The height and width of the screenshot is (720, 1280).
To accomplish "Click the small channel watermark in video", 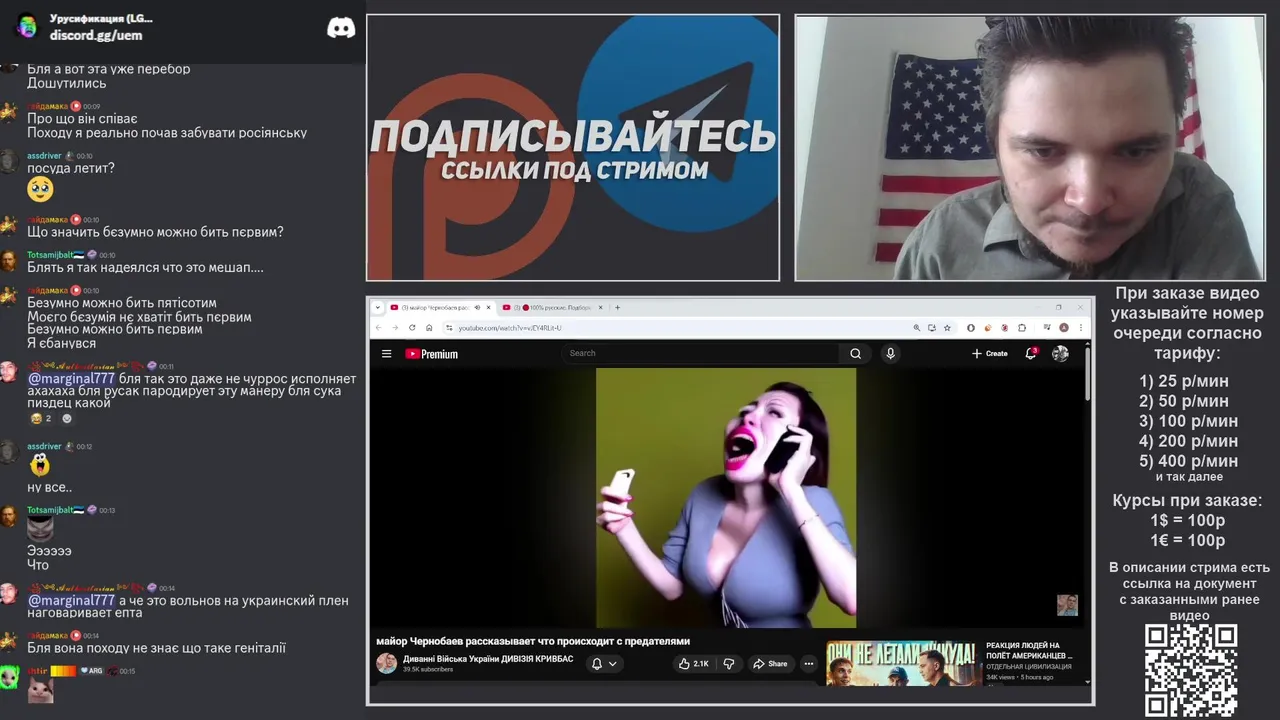I will pos(1067,605).
